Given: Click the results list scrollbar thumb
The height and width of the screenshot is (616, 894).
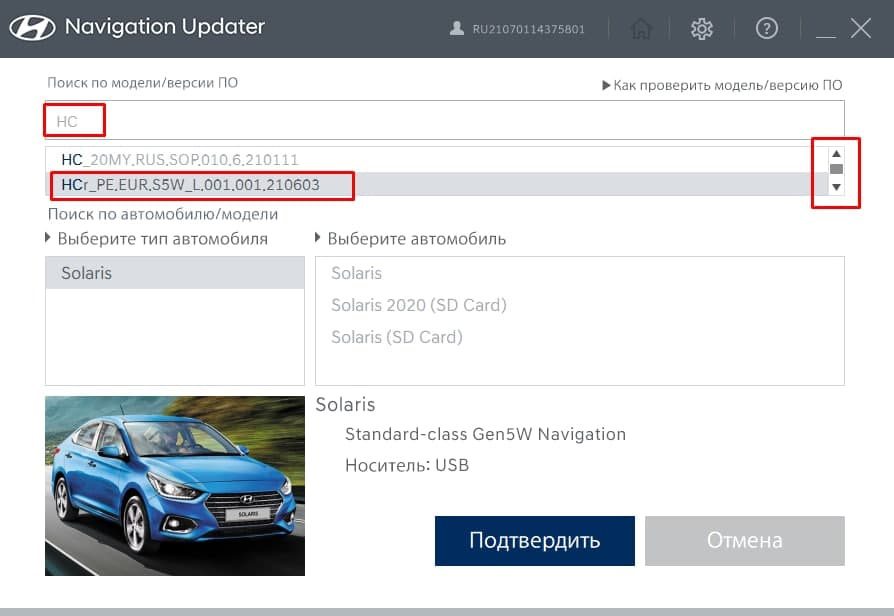Looking at the screenshot, I should point(836,169).
